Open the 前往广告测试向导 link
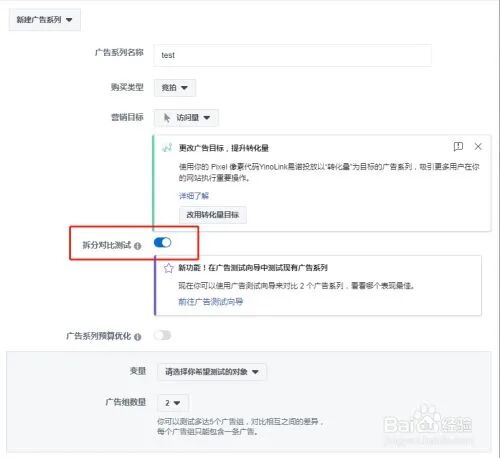Screen dimensions: 500x458 pyautogui.click(x=211, y=302)
